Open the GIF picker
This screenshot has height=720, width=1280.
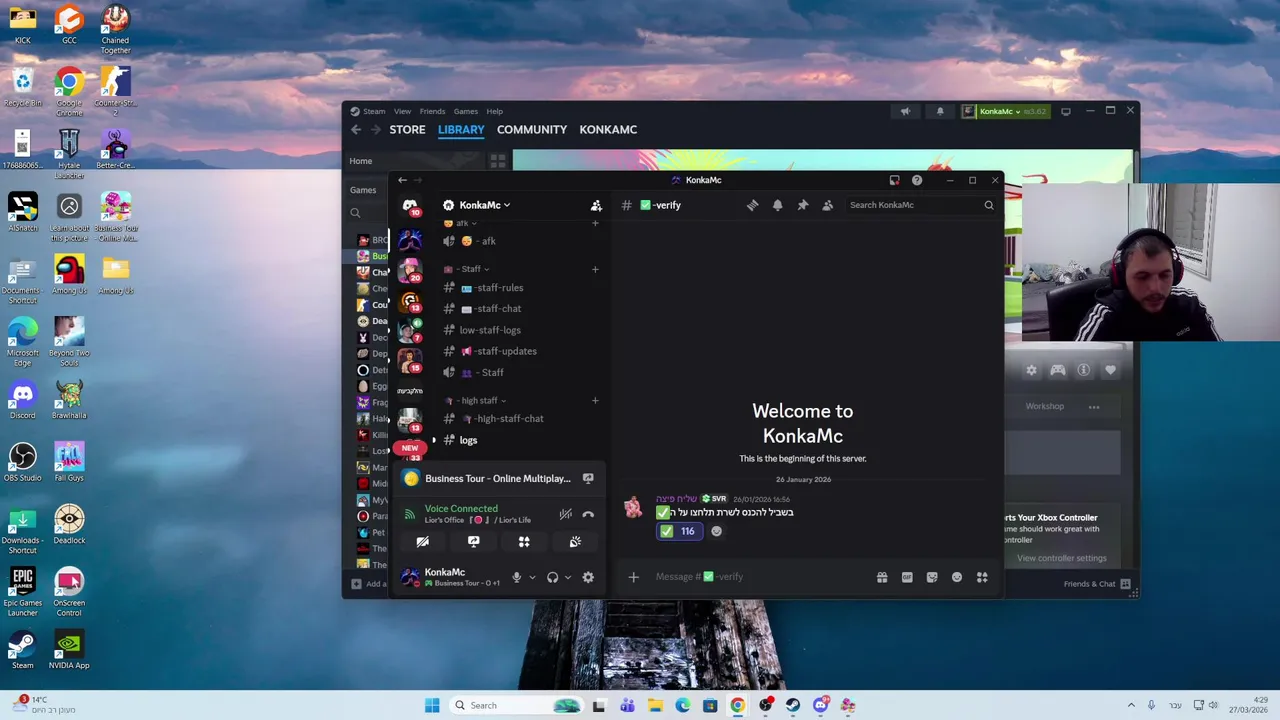907,577
